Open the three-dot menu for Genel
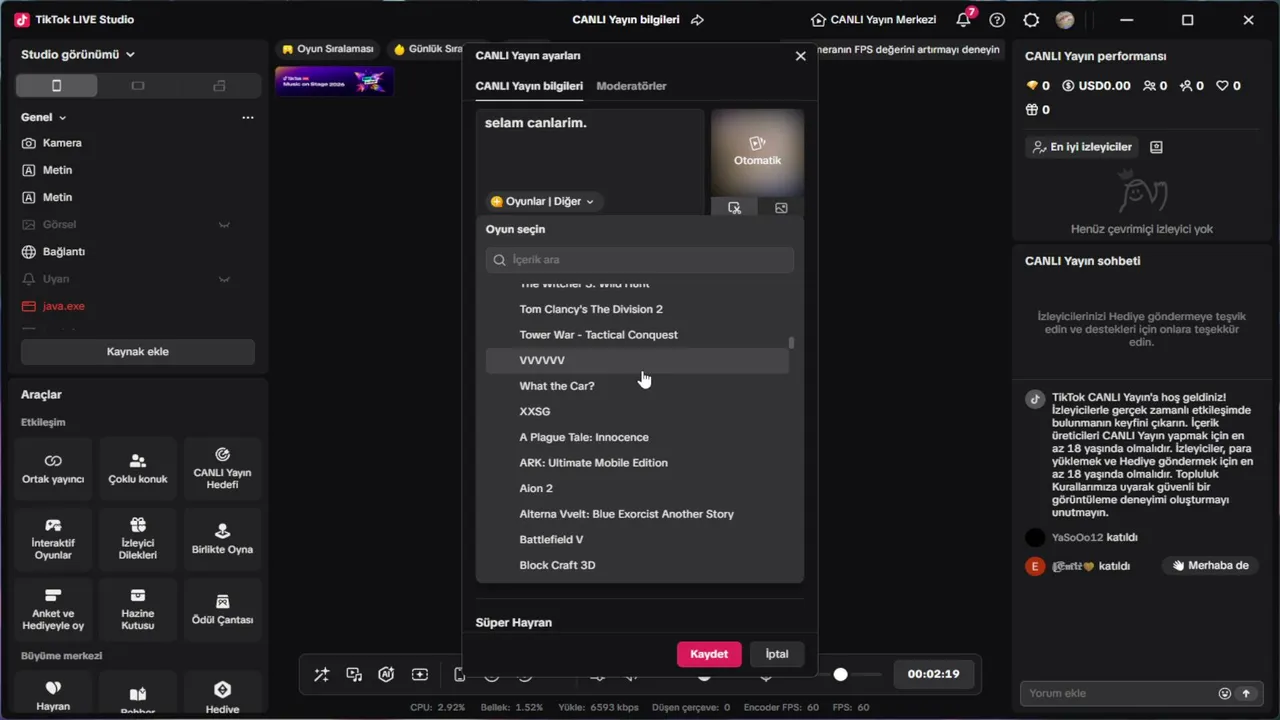Image resolution: width=1280 pixels, height=720 pixels. (x=248, y=117)
